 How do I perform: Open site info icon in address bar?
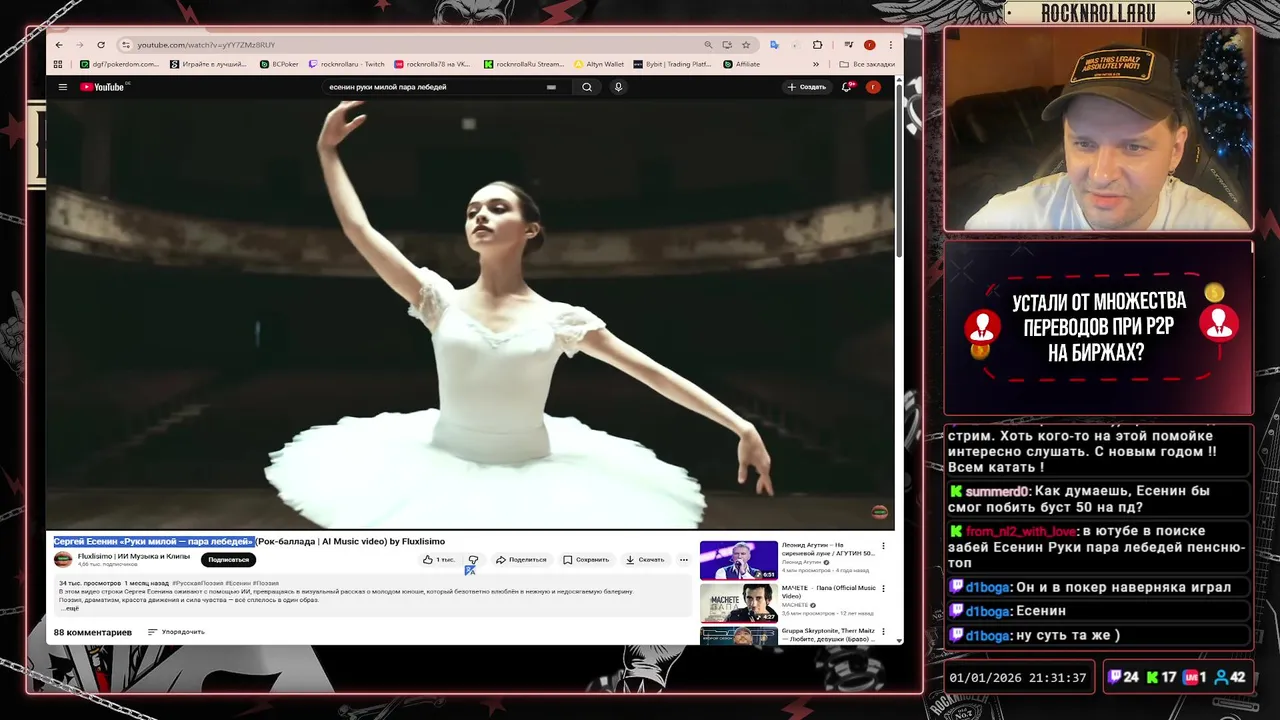(x=126, y=45)
